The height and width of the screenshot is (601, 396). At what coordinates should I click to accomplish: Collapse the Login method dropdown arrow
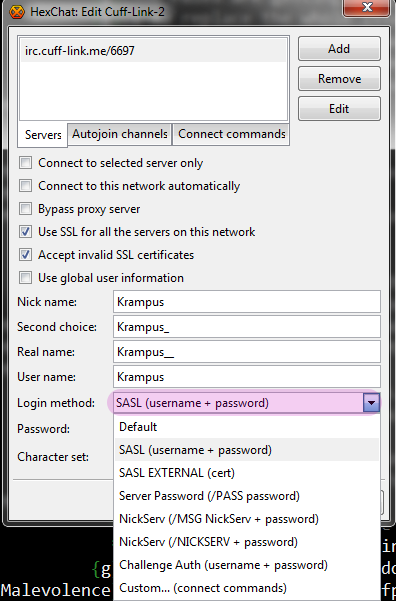coord(371,403)
